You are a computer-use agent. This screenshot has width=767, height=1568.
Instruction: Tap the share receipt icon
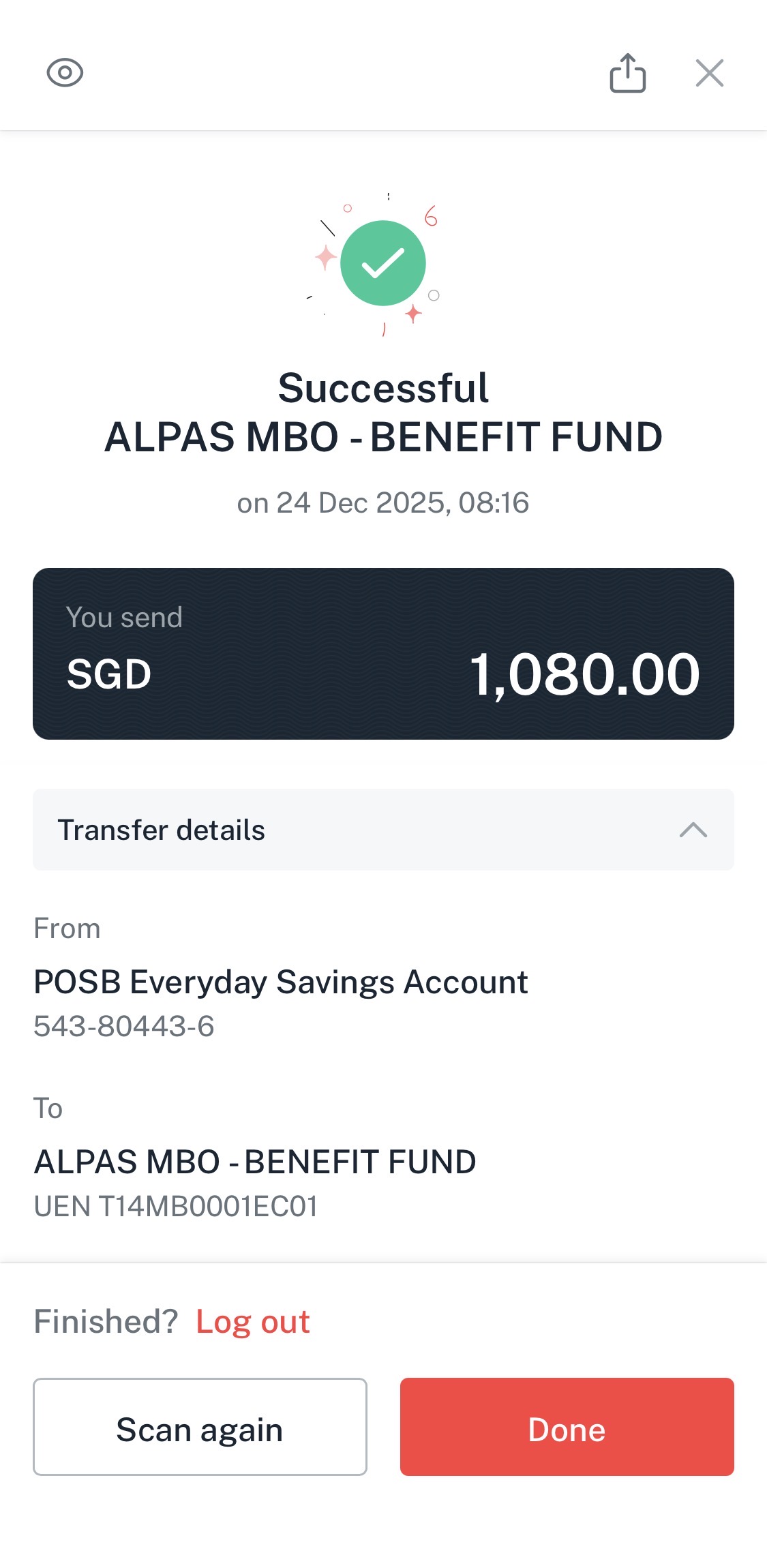[x=627, y=72]
